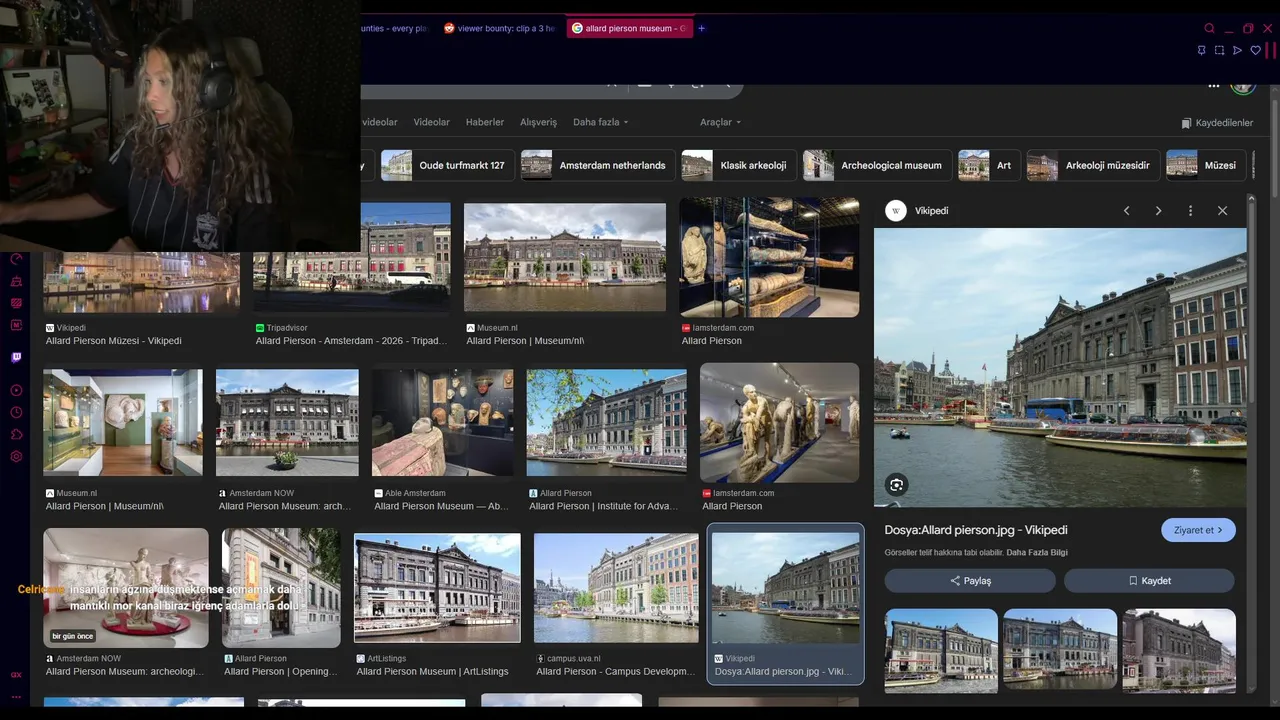Screen dimensions: 1280x720
Task: Open the 'Allard Pierson | Museum/nl\' building thumbnail
Action: click(565, 257)
